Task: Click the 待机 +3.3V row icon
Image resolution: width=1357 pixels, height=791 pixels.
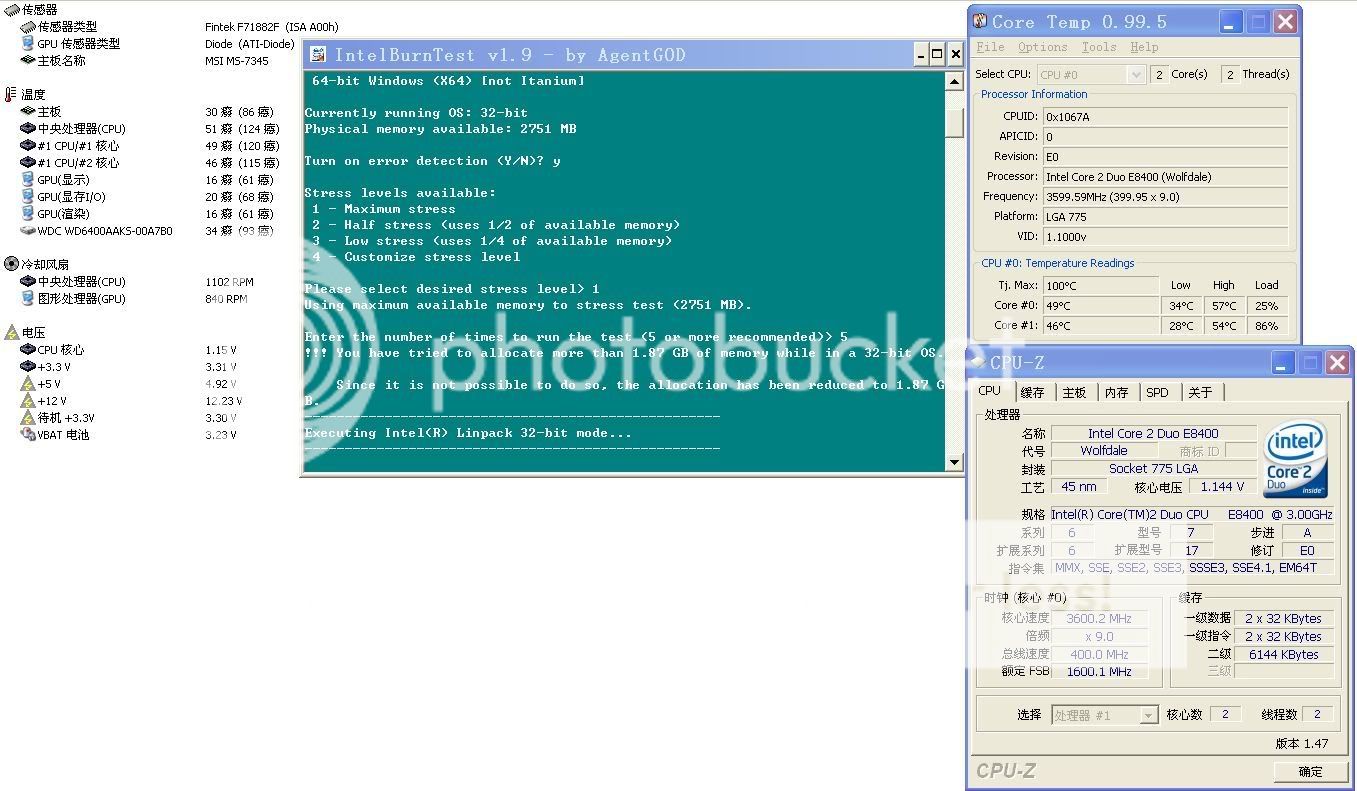Action: [28, 417]
